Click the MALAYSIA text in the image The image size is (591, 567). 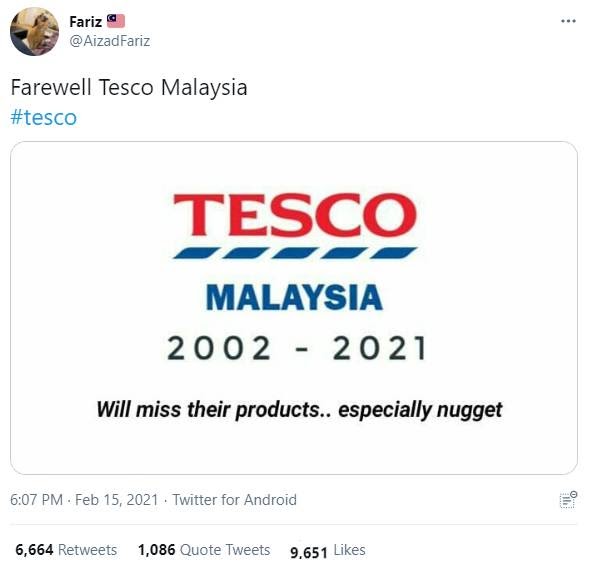click(295, 298)
